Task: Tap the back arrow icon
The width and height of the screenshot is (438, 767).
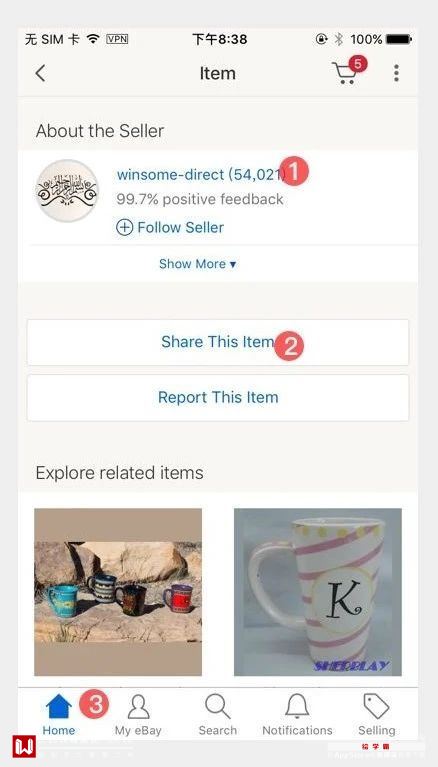Action: (41, 73)
